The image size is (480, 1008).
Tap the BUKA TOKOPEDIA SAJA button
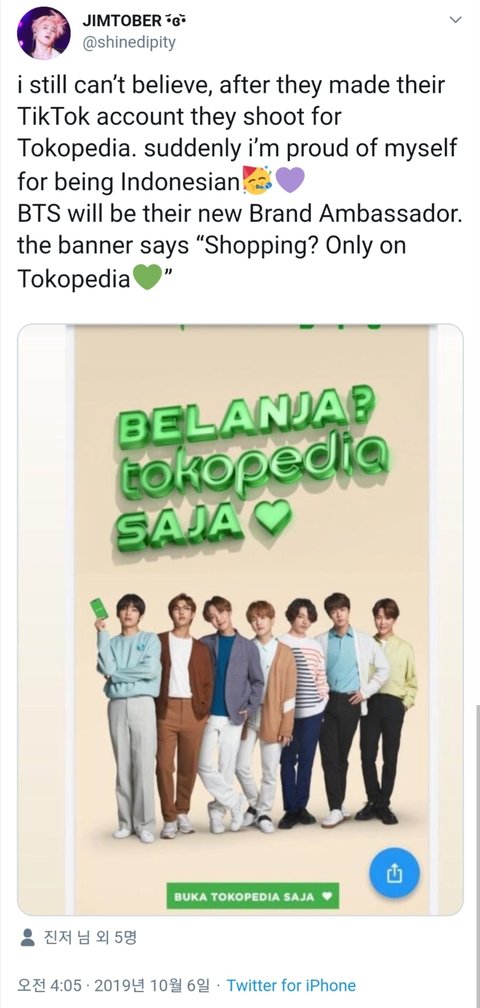coord(253,896)
